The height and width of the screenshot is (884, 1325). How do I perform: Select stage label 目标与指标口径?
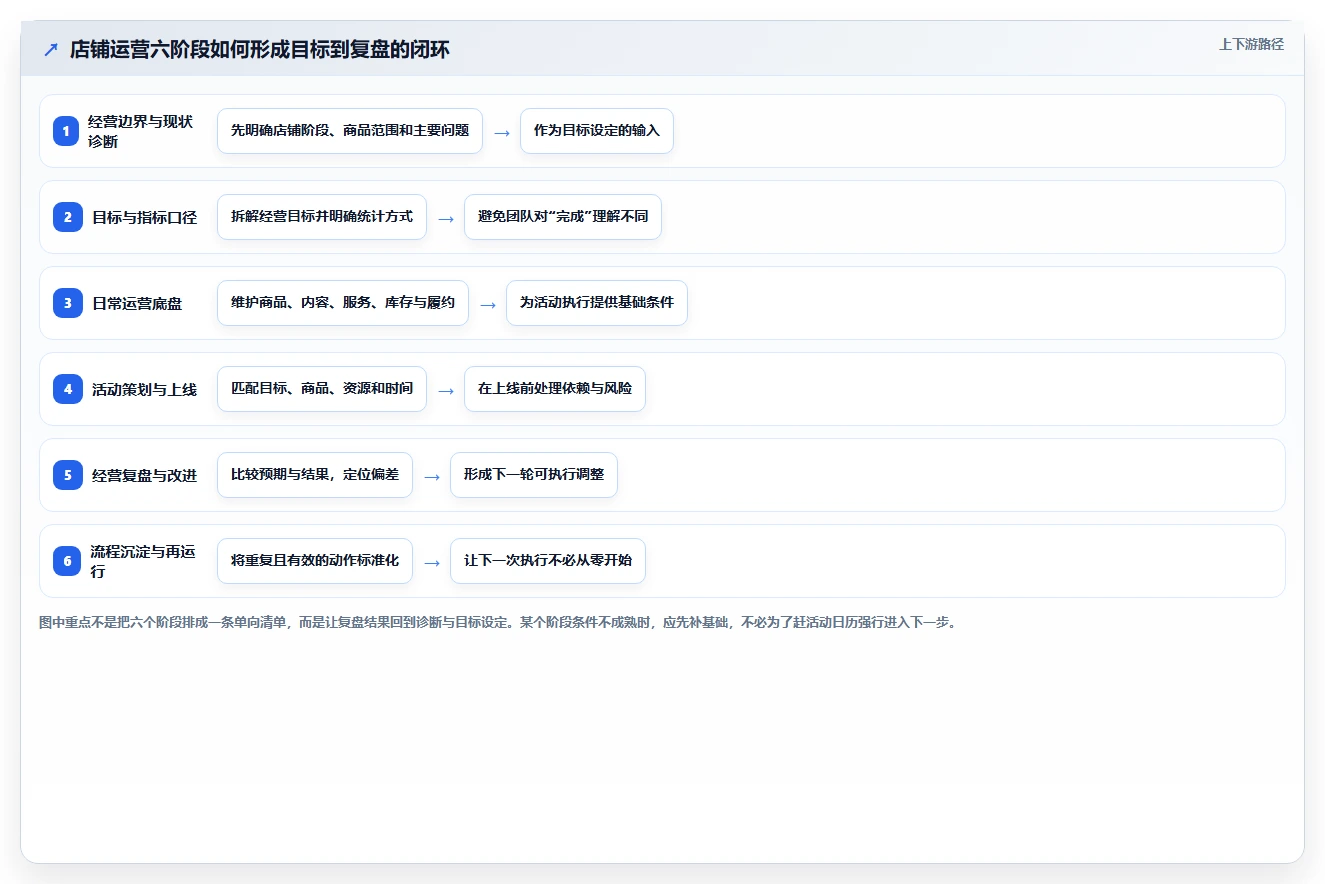(x=145, y=217)
